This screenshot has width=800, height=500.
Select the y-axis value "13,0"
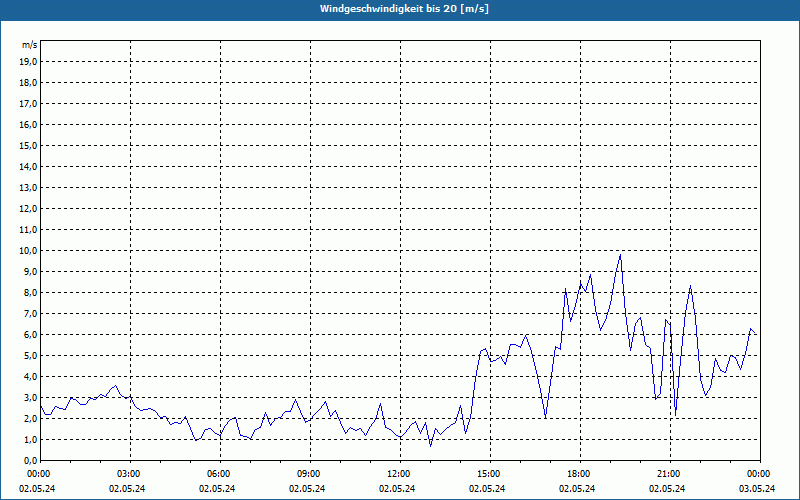tap(28, 188)
